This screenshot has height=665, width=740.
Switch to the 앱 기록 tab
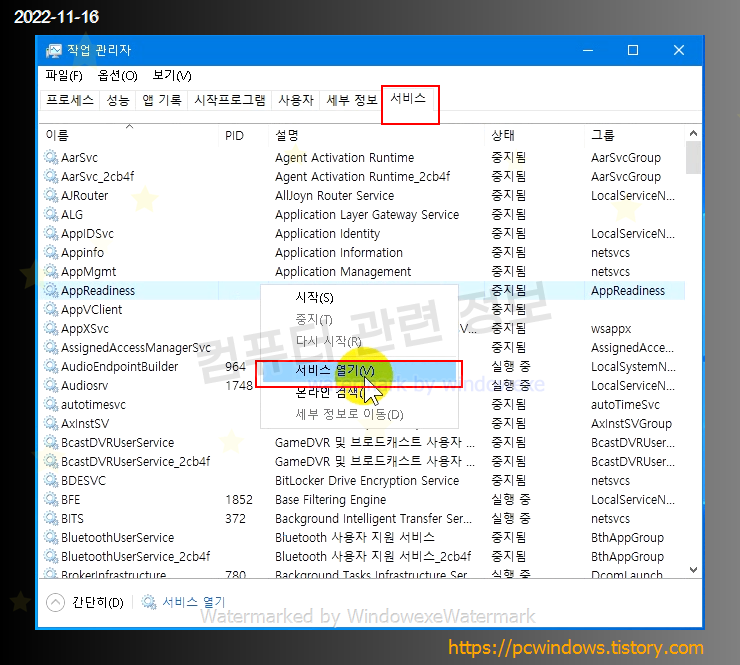pyautogui.click(x=162, y=100)
